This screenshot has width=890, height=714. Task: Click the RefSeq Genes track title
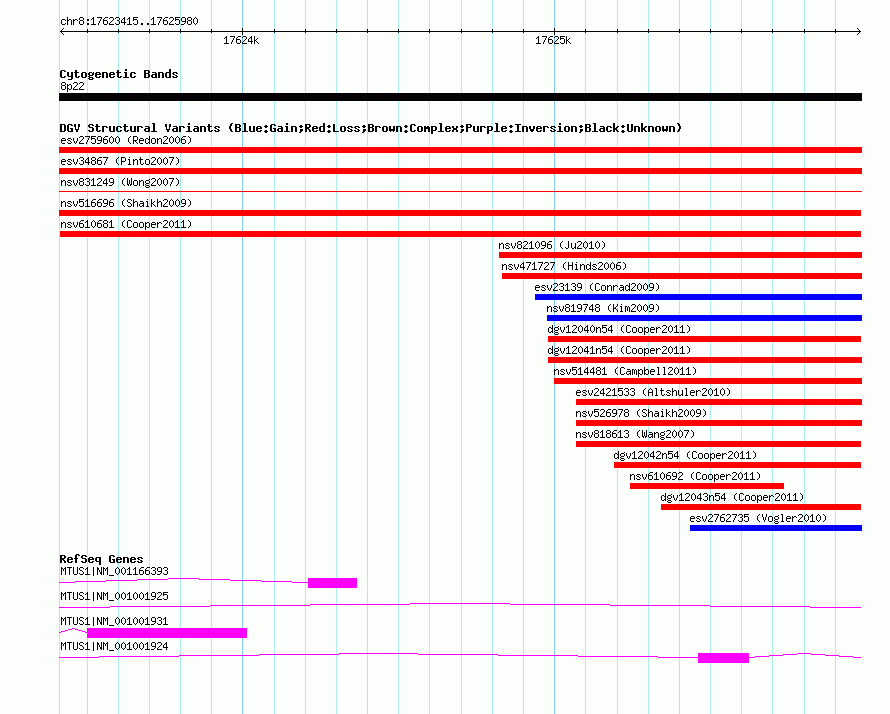coord(101,559)
